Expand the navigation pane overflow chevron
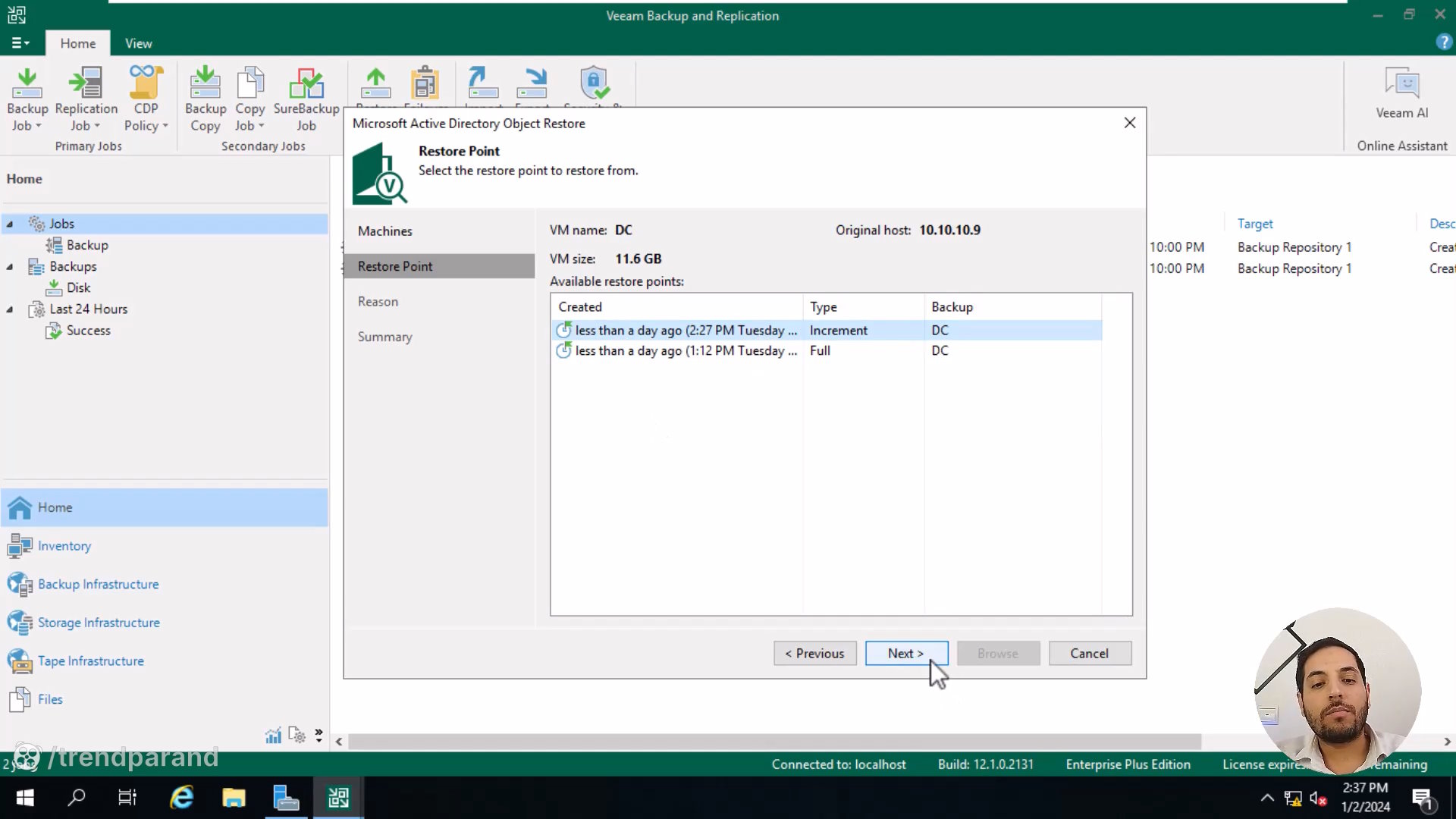Image resolution: width=1456 pixels, height=819 pixels. pyautogui.click(x=318, y=736)
